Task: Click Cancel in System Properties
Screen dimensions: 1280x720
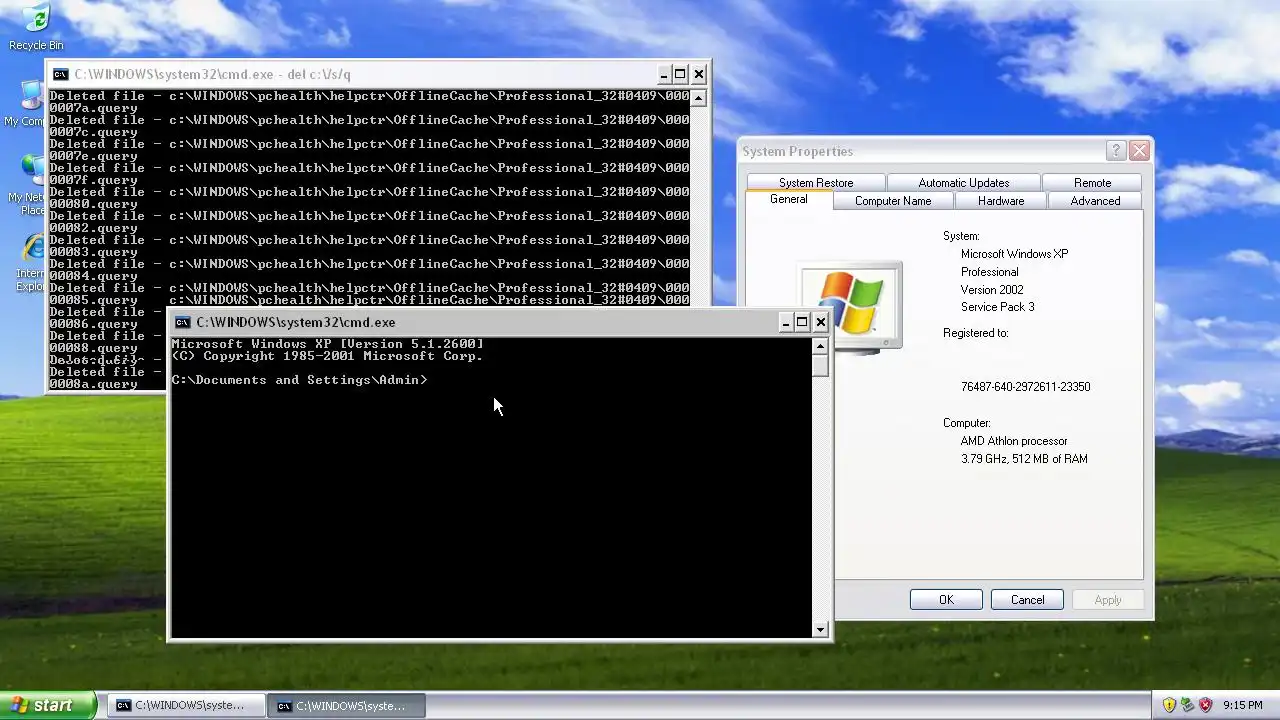Action: [1027, 600]
